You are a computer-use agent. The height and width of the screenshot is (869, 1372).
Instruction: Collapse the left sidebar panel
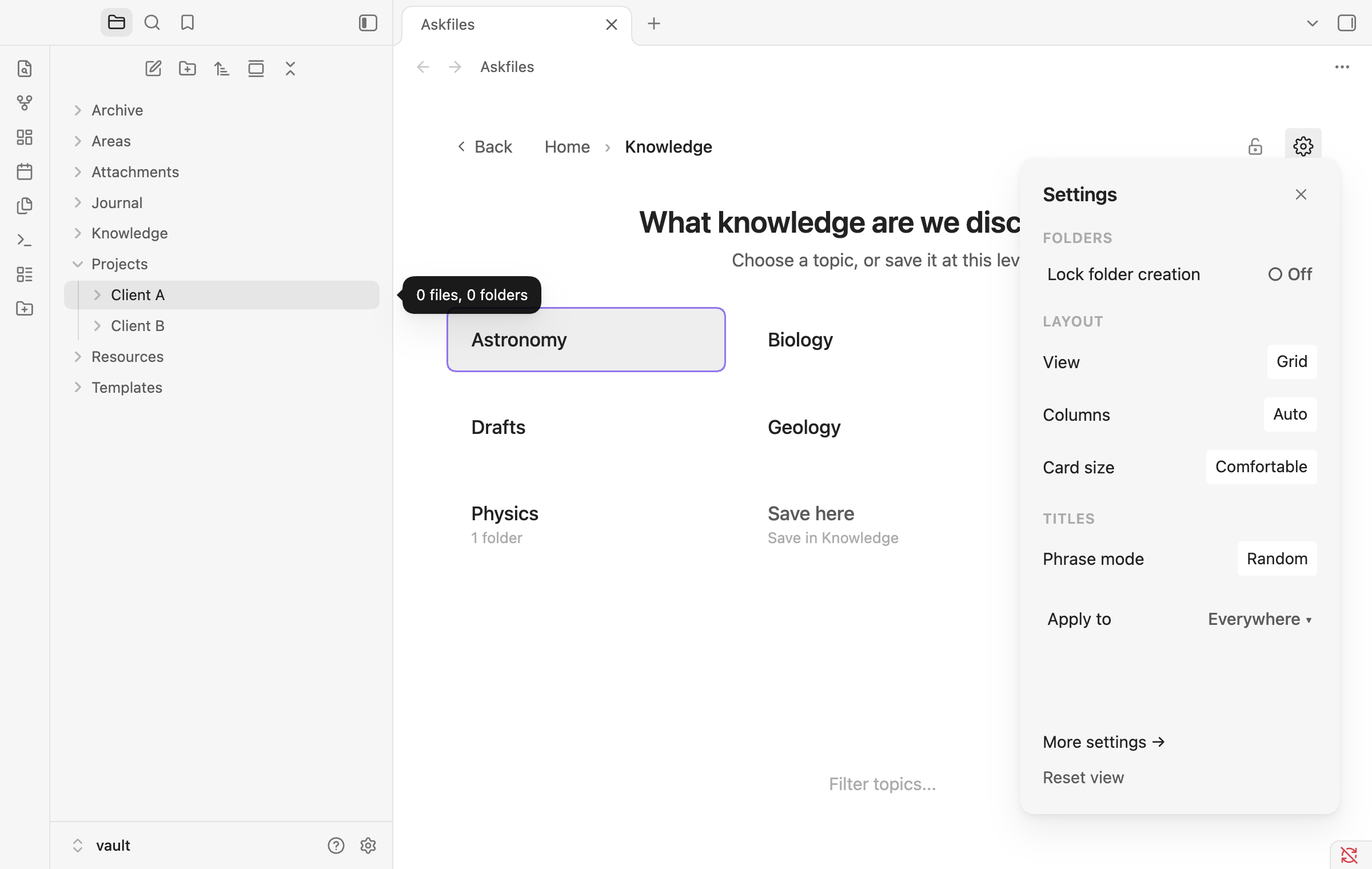coord(368,23)
